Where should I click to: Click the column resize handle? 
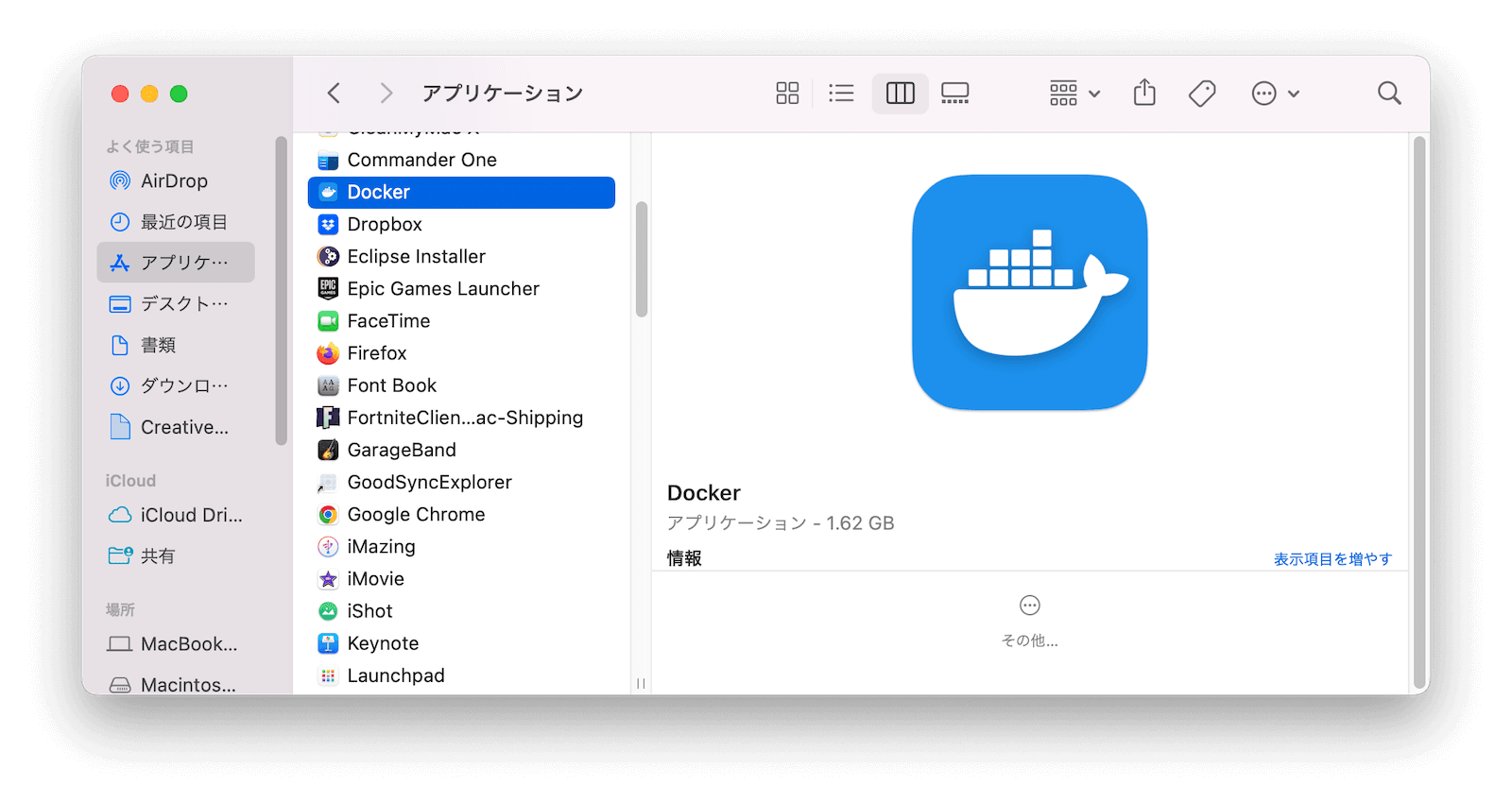(641, 683)
